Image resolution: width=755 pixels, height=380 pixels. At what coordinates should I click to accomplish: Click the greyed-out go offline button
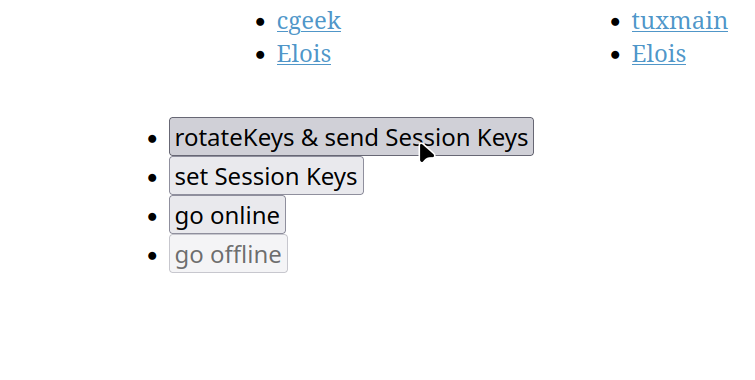[228, 254]
